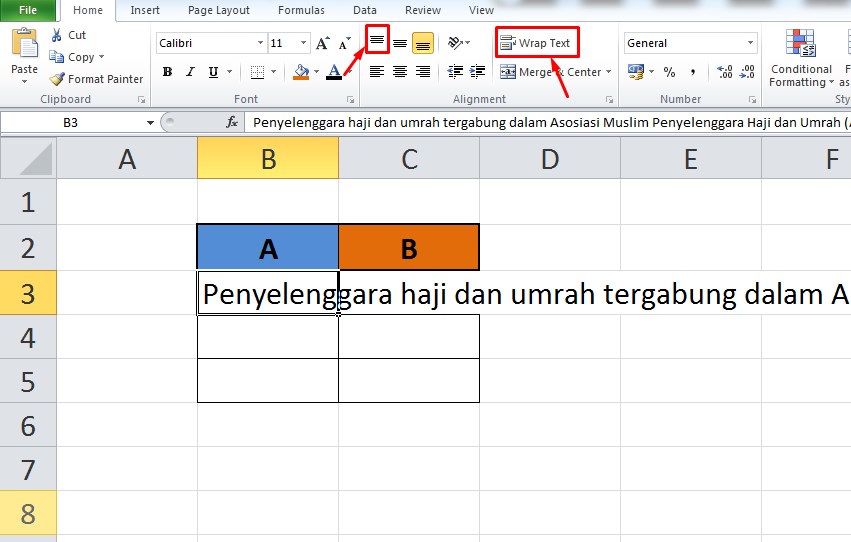Activate the Format Painter brush
This screenshot has width=851, height=542.
tap(96, 79)
